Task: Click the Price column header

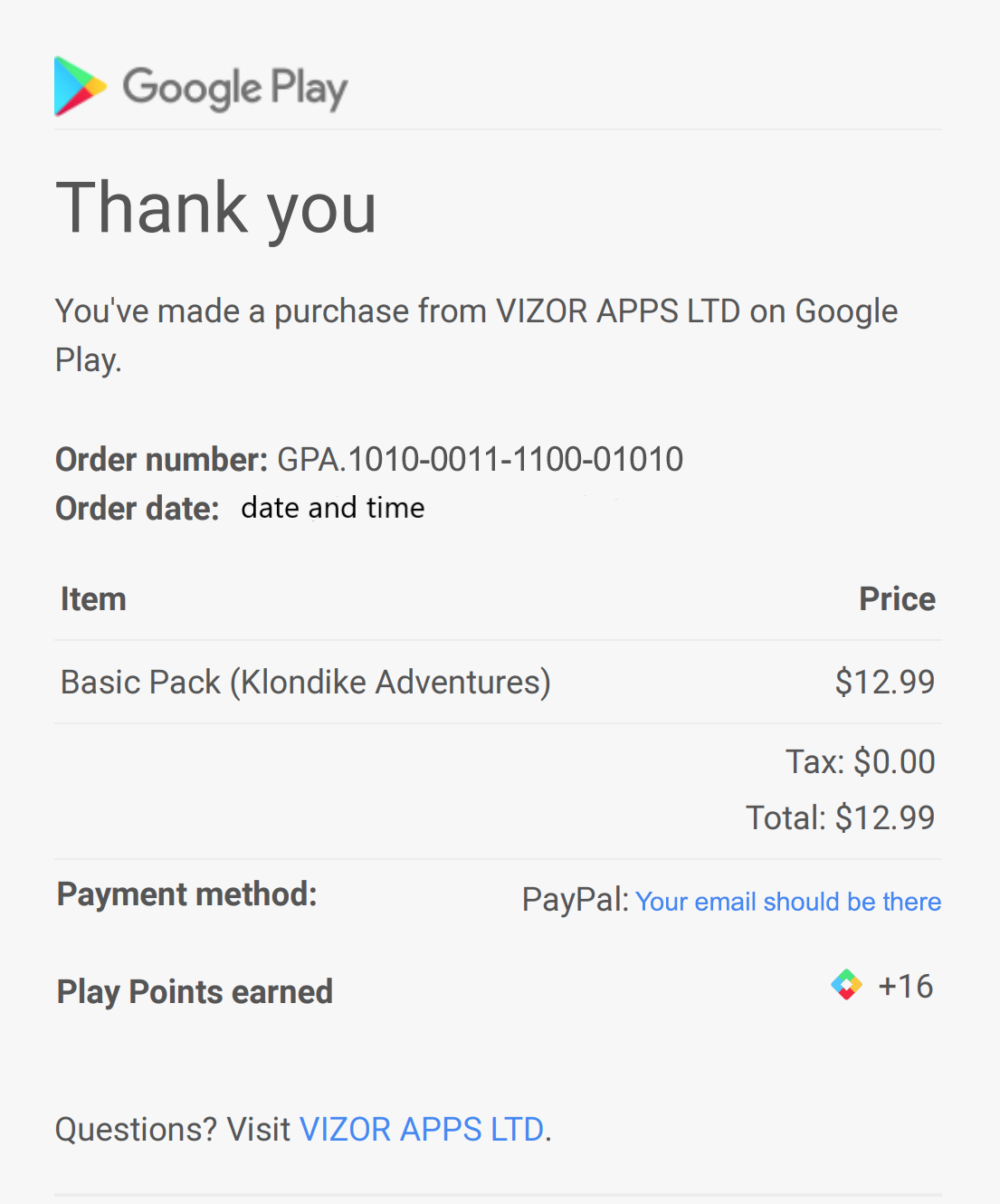Action: [897, 599]
